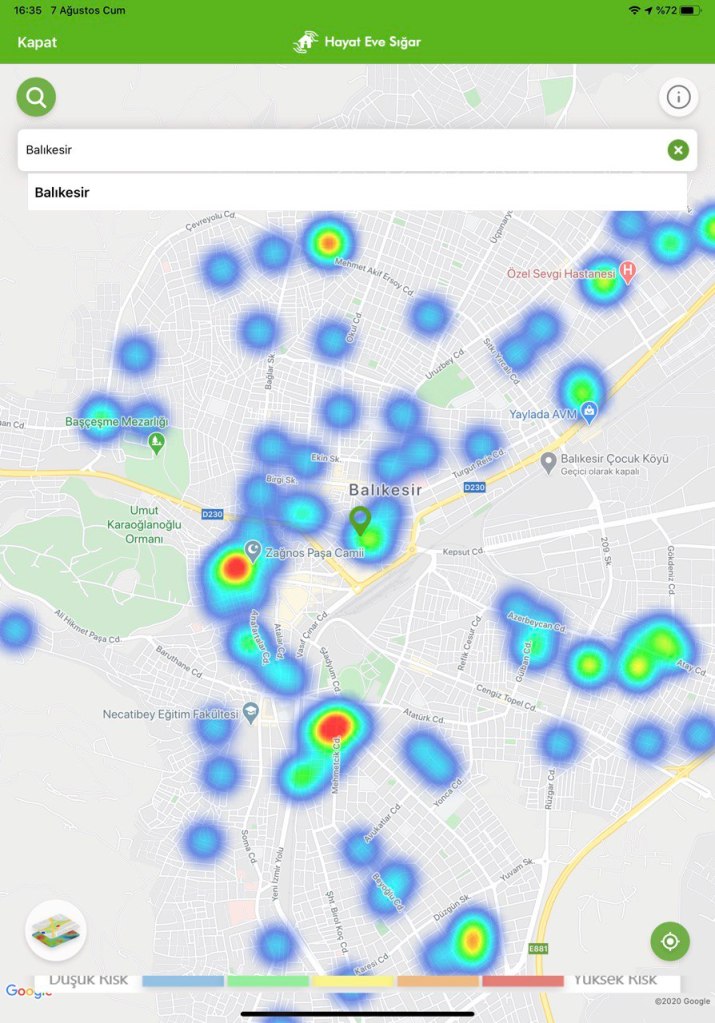Center map on my location
This screenshot has height=1023, width=715.
670,942
